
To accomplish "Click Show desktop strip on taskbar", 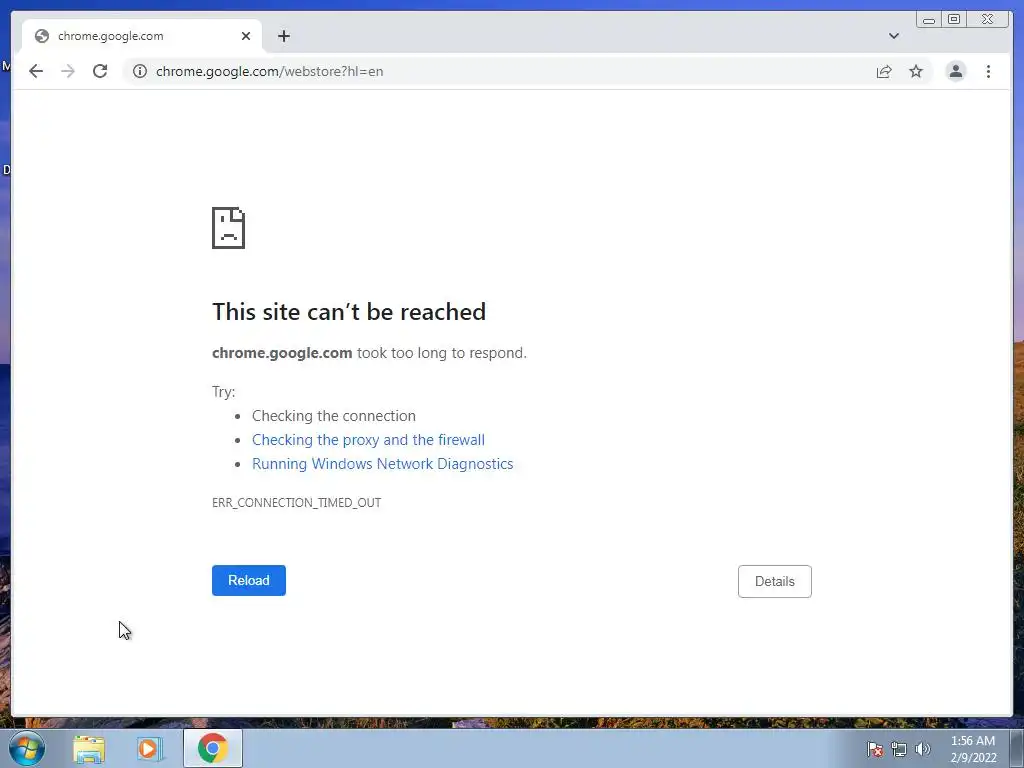I will 1017,749.
